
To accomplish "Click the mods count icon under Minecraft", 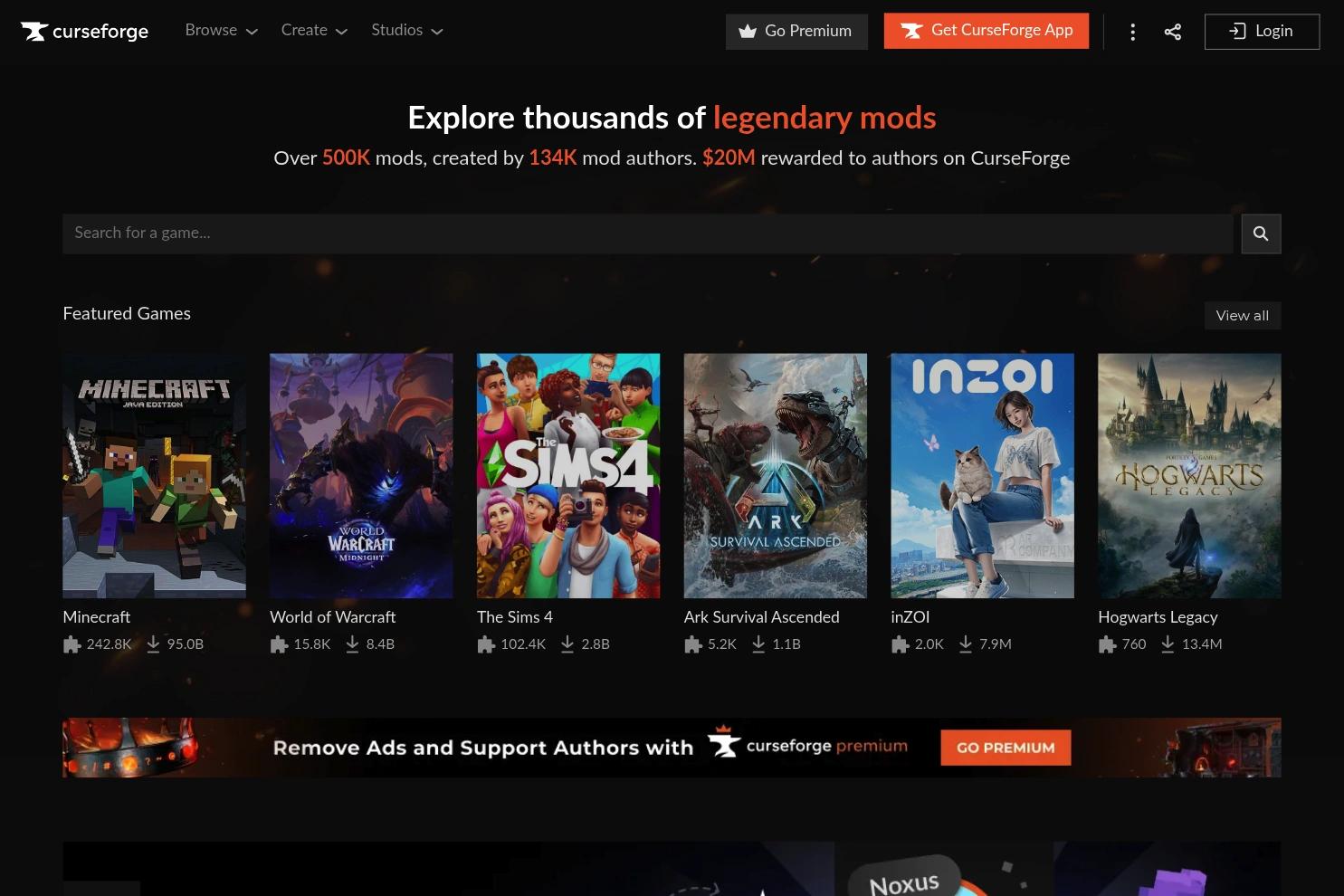I will (71, 644).
